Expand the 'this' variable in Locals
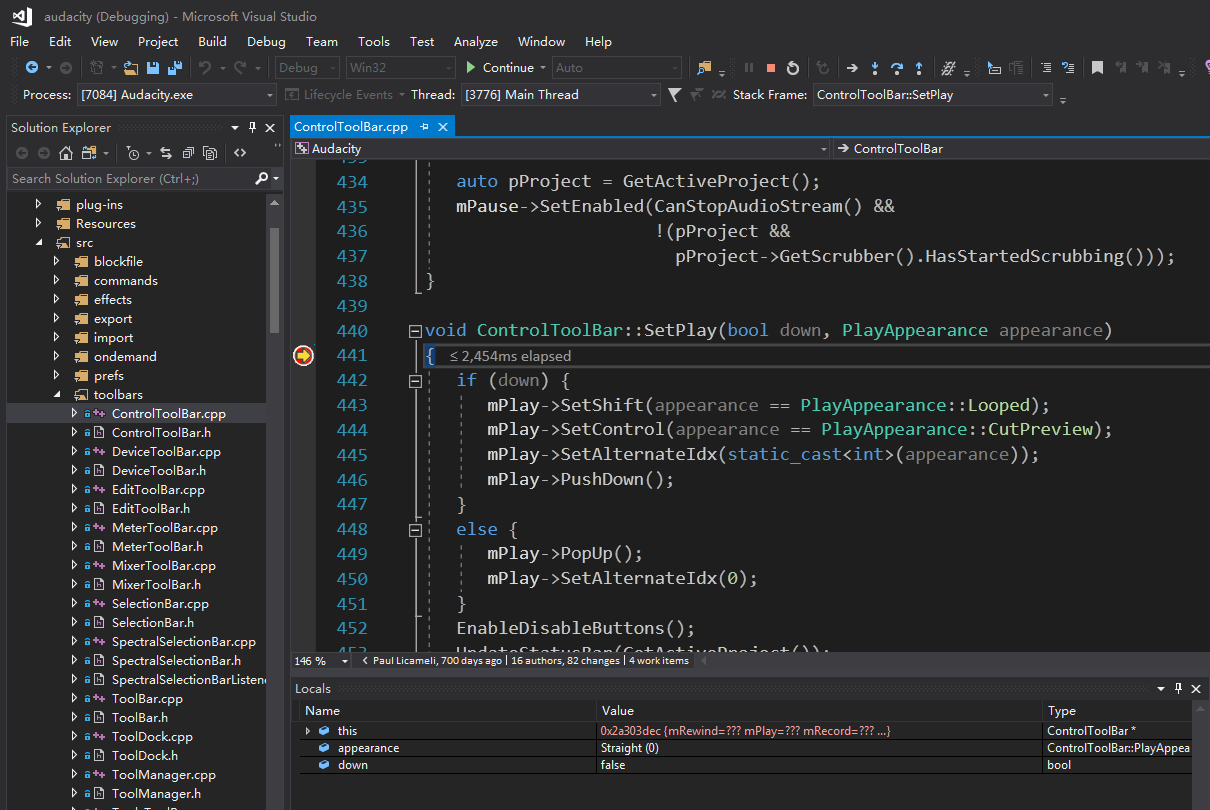Image resolution: width=1210 pixels, height=810 pixels. (x=308, y=731)
